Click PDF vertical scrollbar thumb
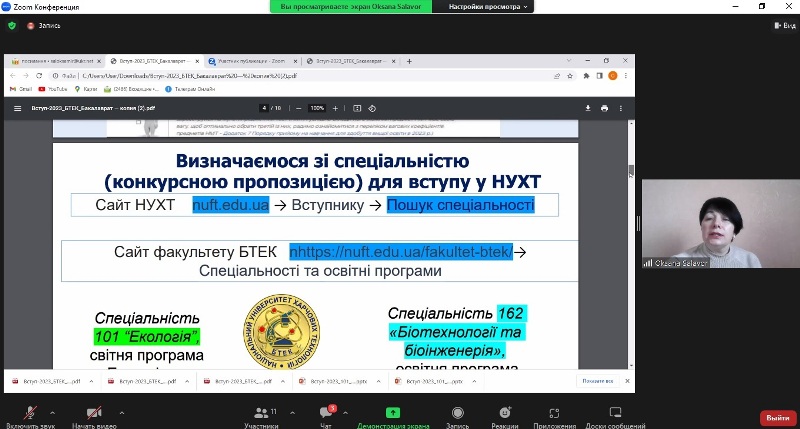The width and height of the screenshot is (800, 429). click(631, 170)
